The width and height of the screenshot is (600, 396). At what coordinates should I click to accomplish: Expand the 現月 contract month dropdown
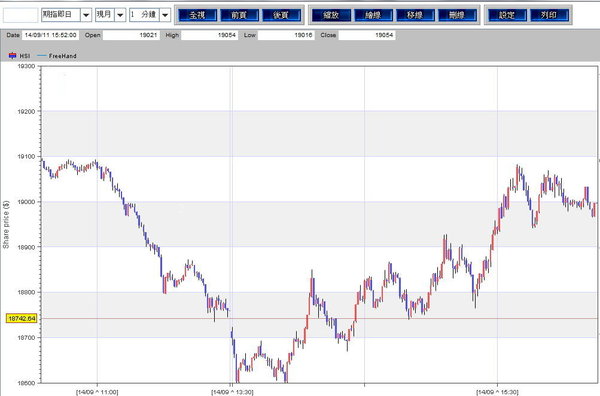point(120,15)
